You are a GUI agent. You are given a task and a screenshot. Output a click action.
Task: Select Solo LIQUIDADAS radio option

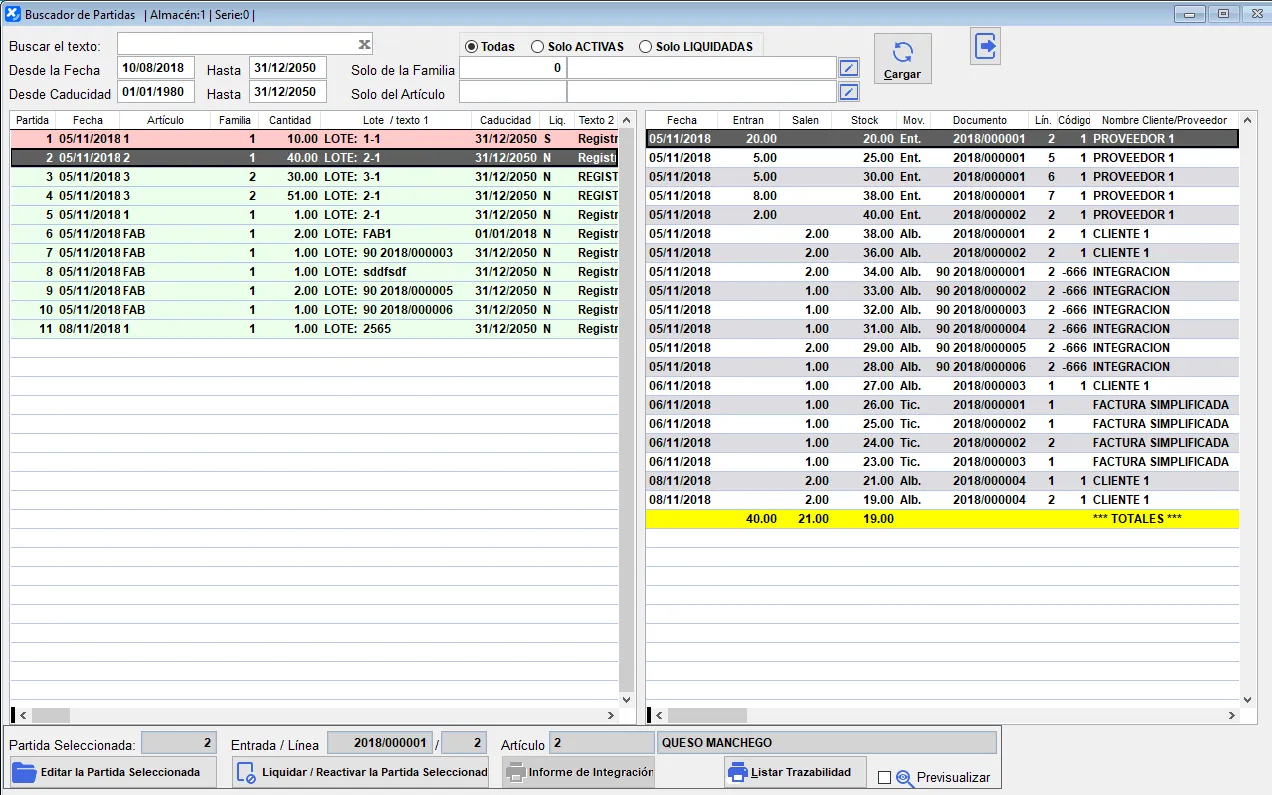coord(645,47)
